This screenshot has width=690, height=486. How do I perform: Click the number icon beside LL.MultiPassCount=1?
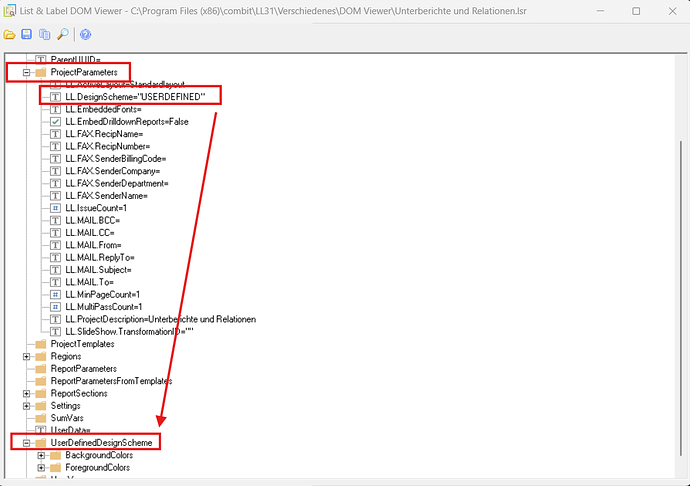[x=55, y=306]
